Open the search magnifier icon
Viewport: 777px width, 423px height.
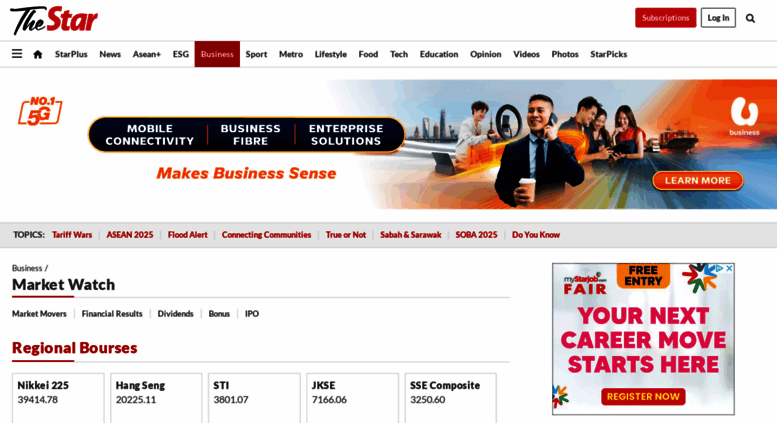click(x=750, y=18)
